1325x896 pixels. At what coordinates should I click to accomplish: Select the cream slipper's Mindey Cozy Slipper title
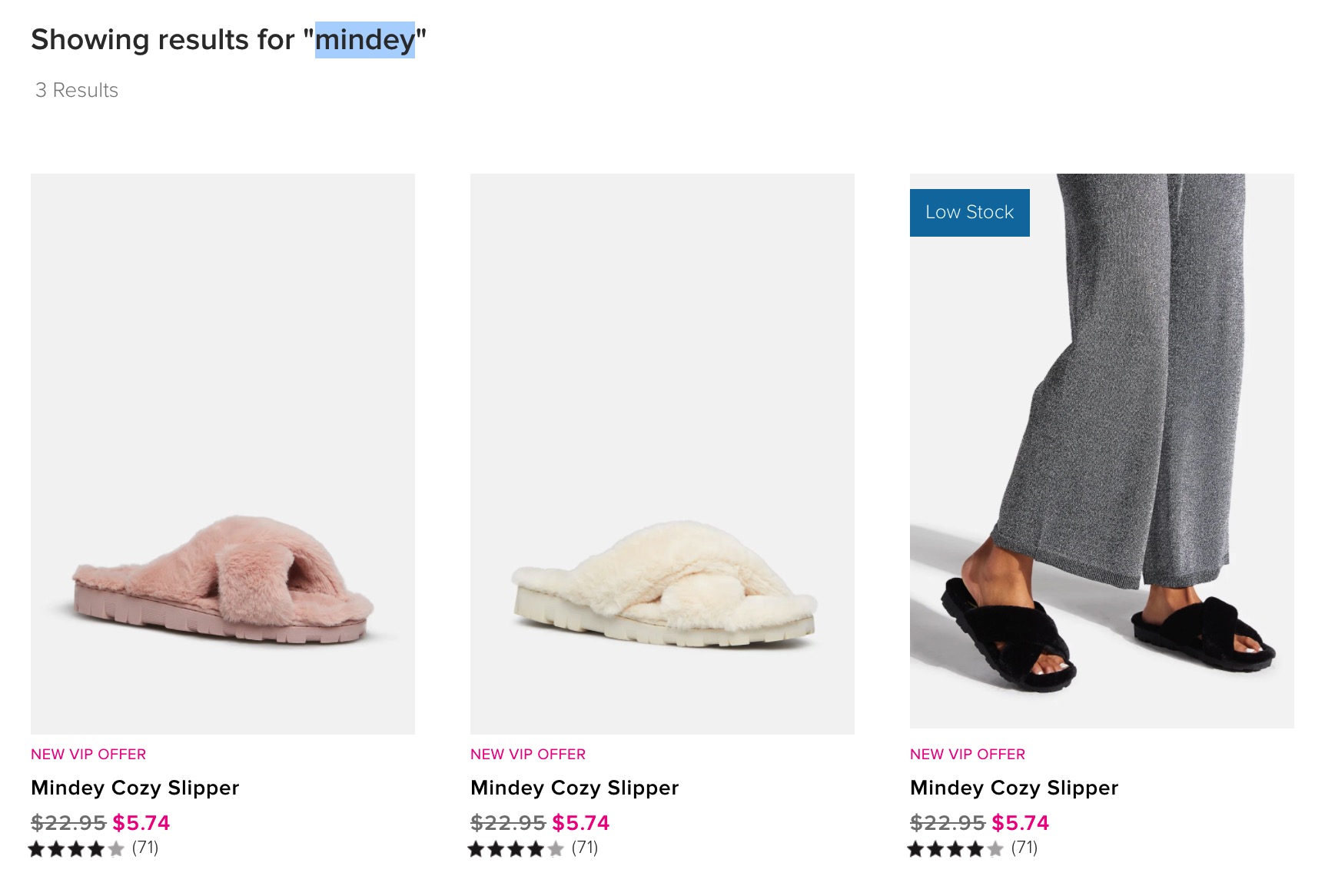point(575,788)
